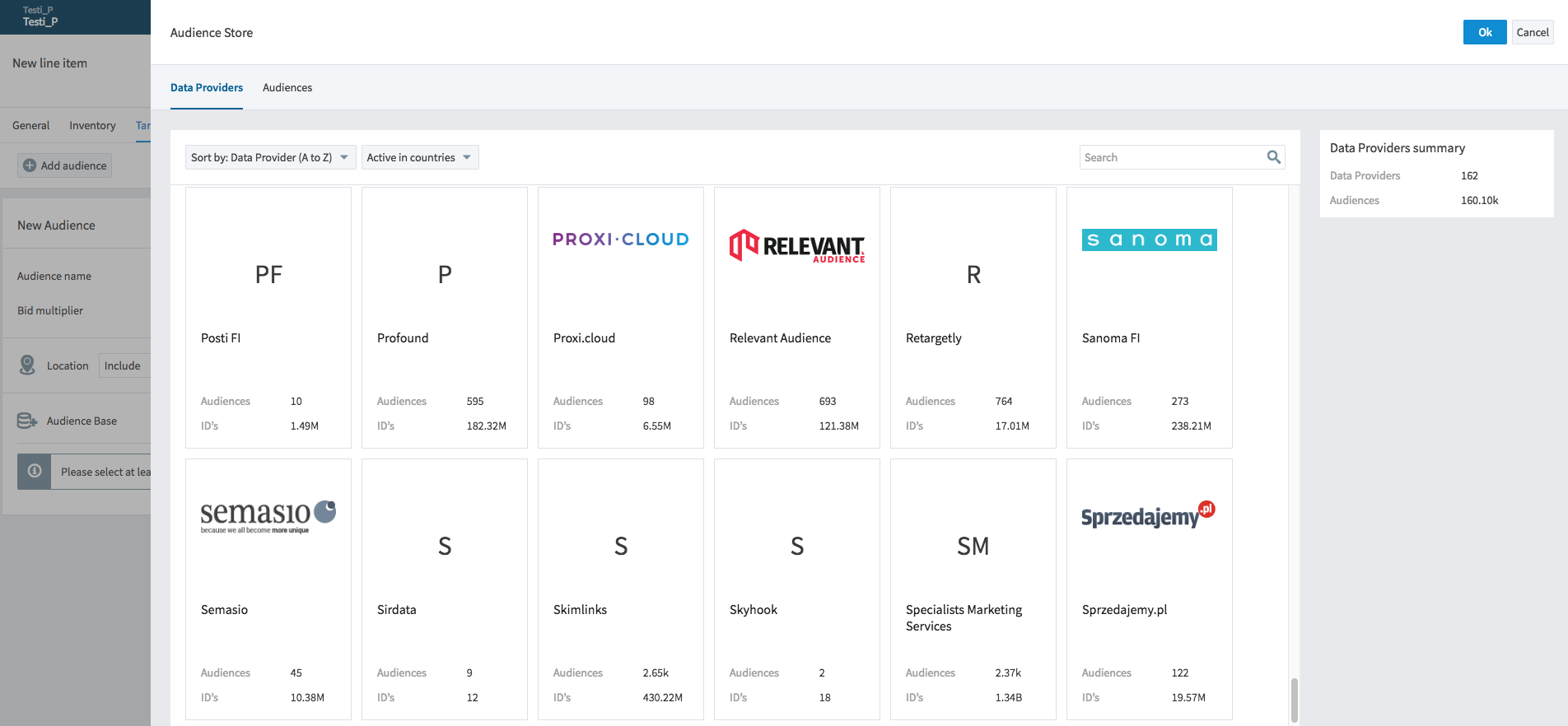Open the Inventory tab in line item
Image resolution: width=1568 pixels, height=726 pixels.
(x=92, y=125)
